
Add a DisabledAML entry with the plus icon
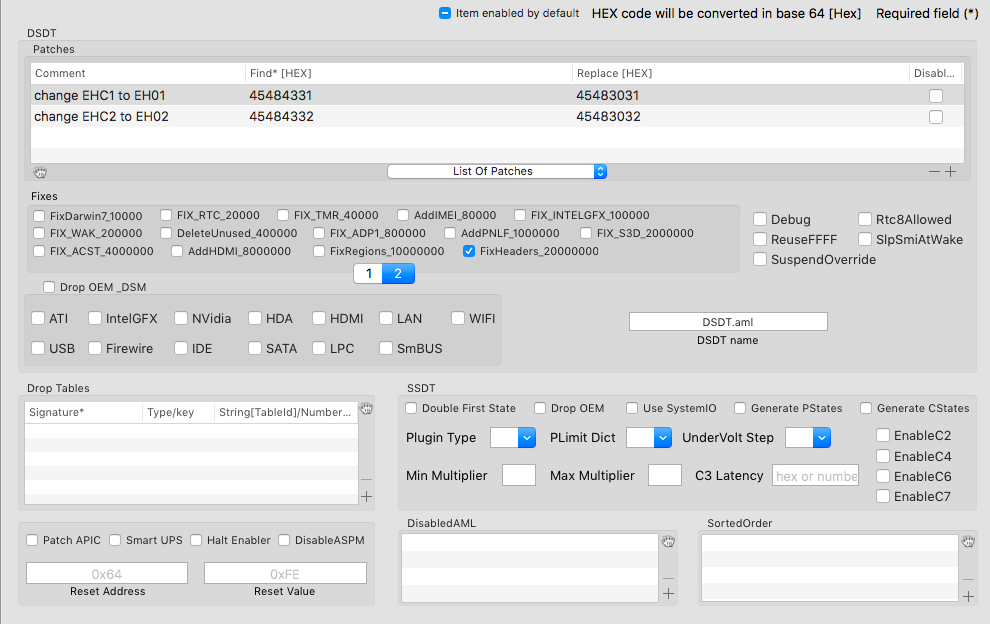coord(668,594)
